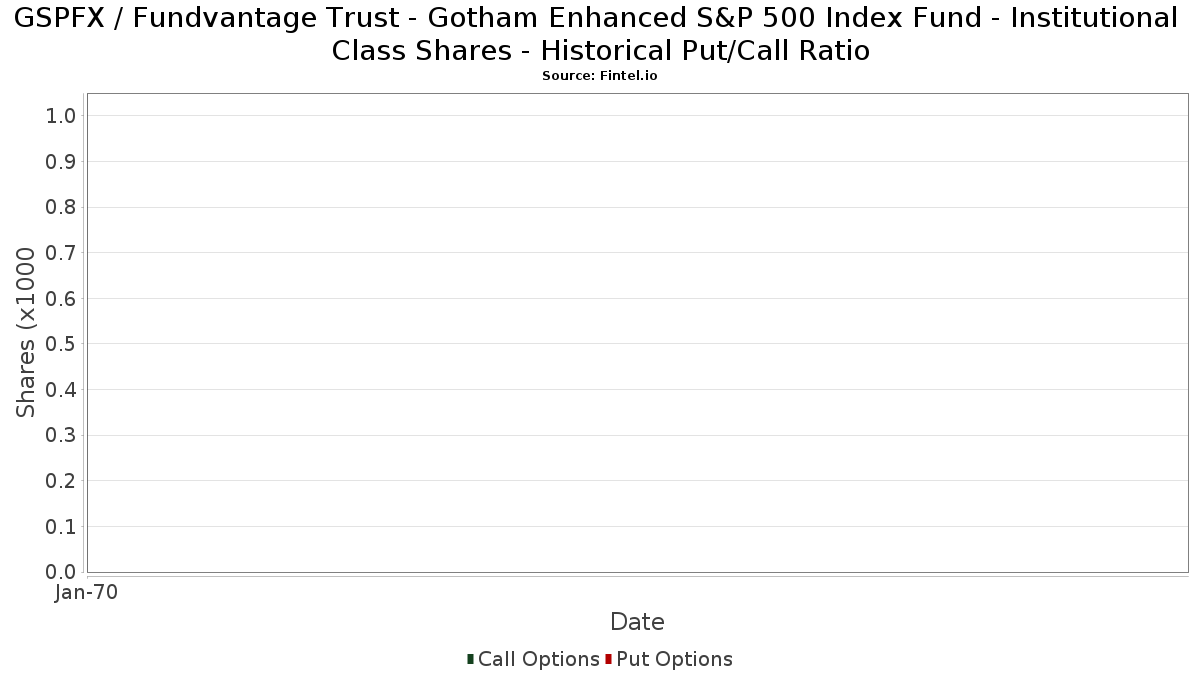
Task: Click the 0.0 y-axis tick label
Action: 61,572
